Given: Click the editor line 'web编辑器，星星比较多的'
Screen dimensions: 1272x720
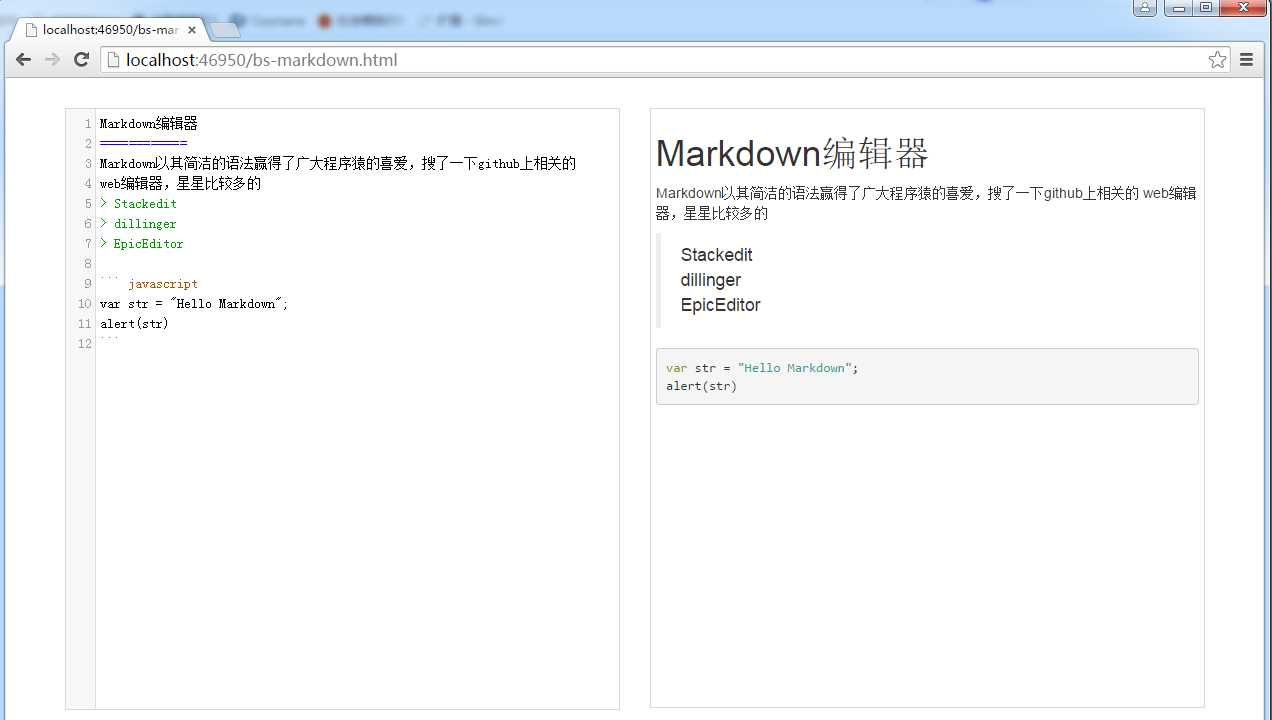Looking at the screenshot, I should point(180,184).
